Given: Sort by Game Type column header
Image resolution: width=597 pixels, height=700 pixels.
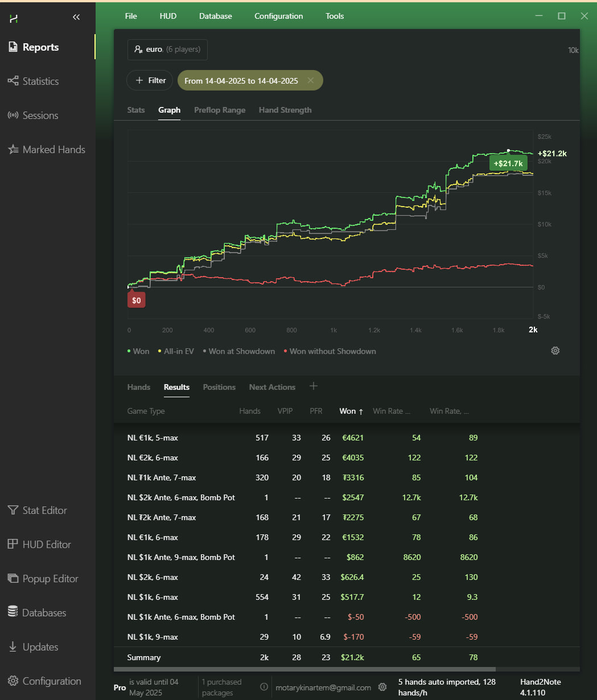Looking at the screenshot, I should [x=146, y=411].
